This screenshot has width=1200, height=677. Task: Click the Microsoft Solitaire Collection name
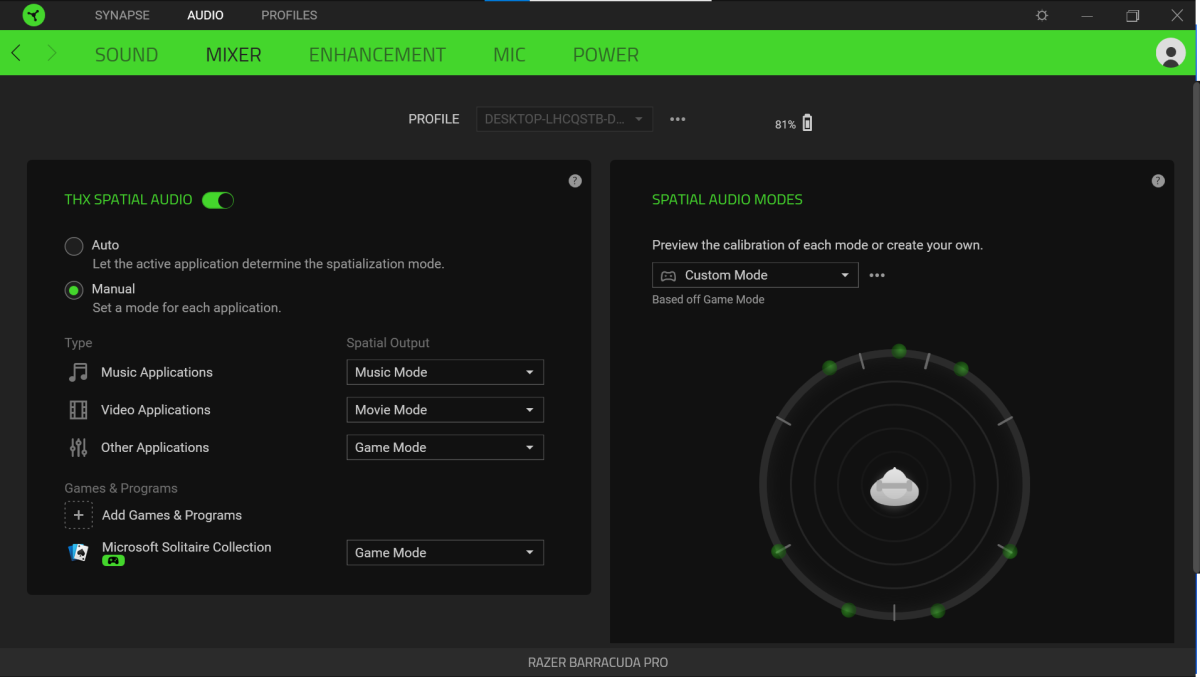click(x=187, y=547)
